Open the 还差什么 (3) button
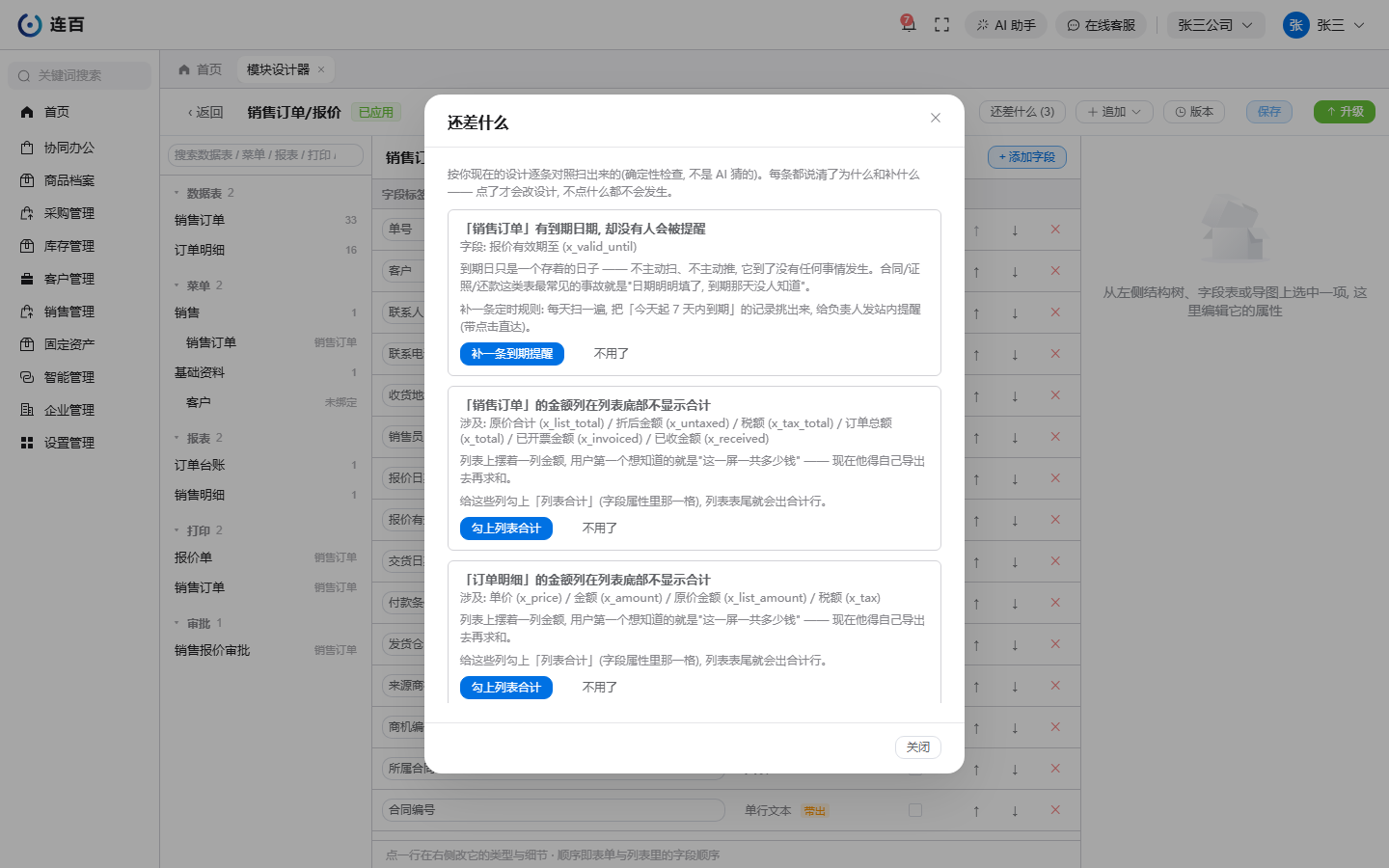 click(x=1022, y=112)
